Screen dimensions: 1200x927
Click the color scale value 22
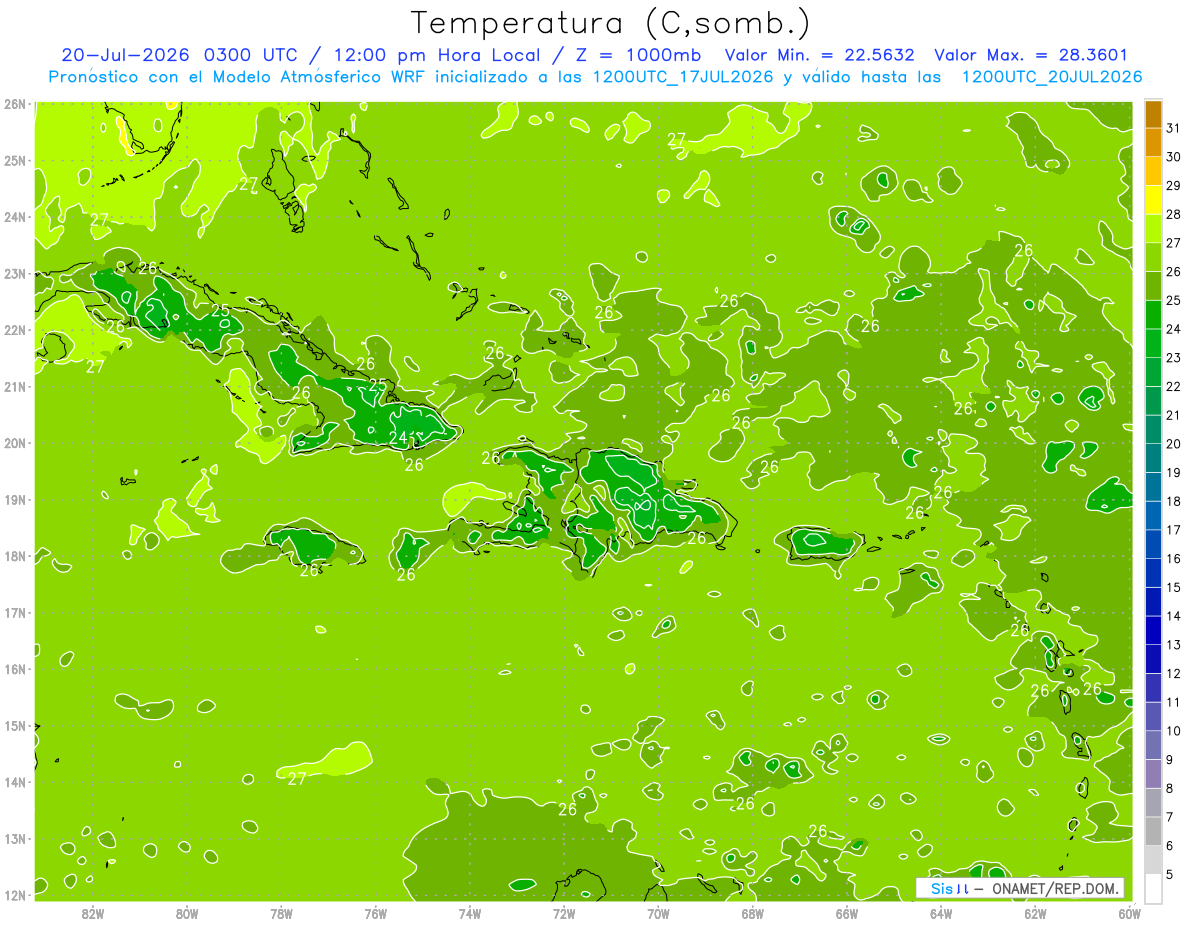pos(1173,386)
